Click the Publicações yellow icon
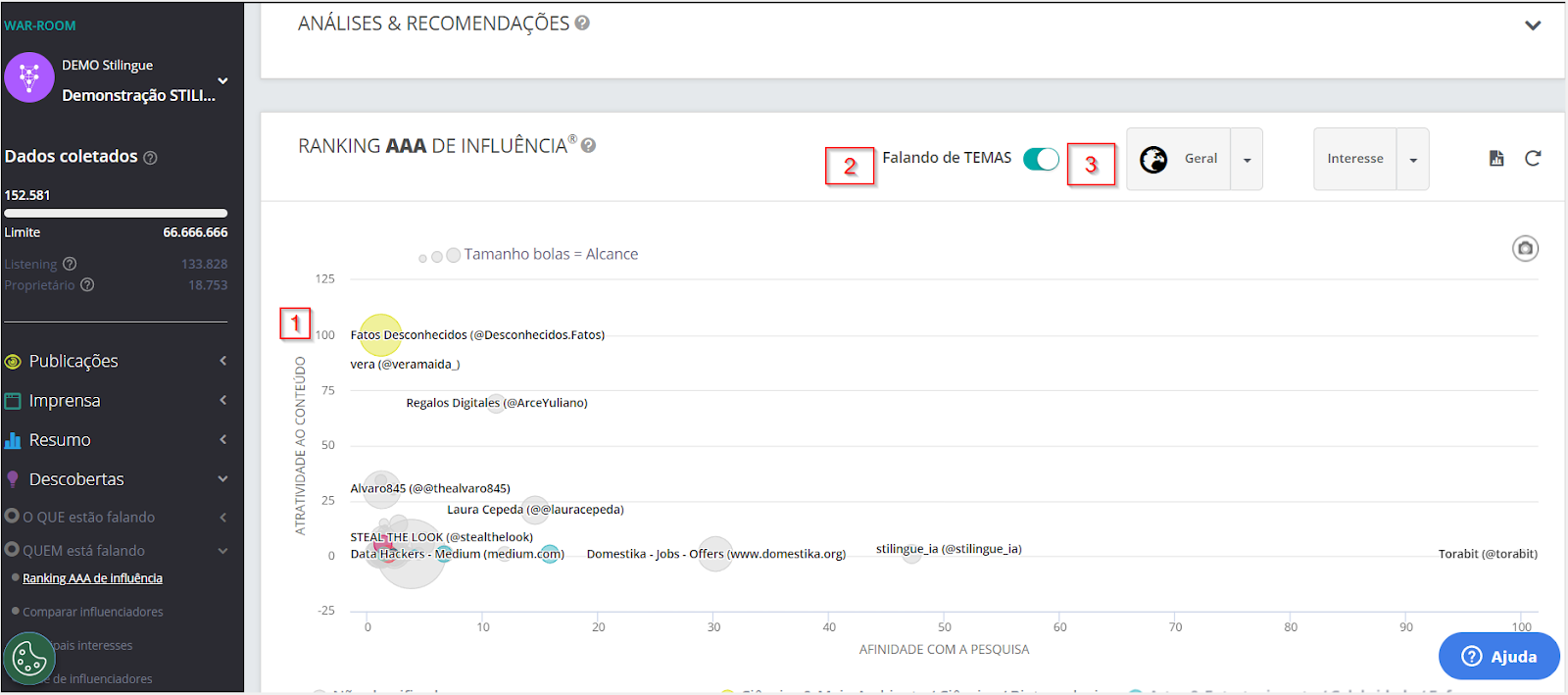Image resolution: width=1568 pixels, height=695 pixels. point(13,362)
